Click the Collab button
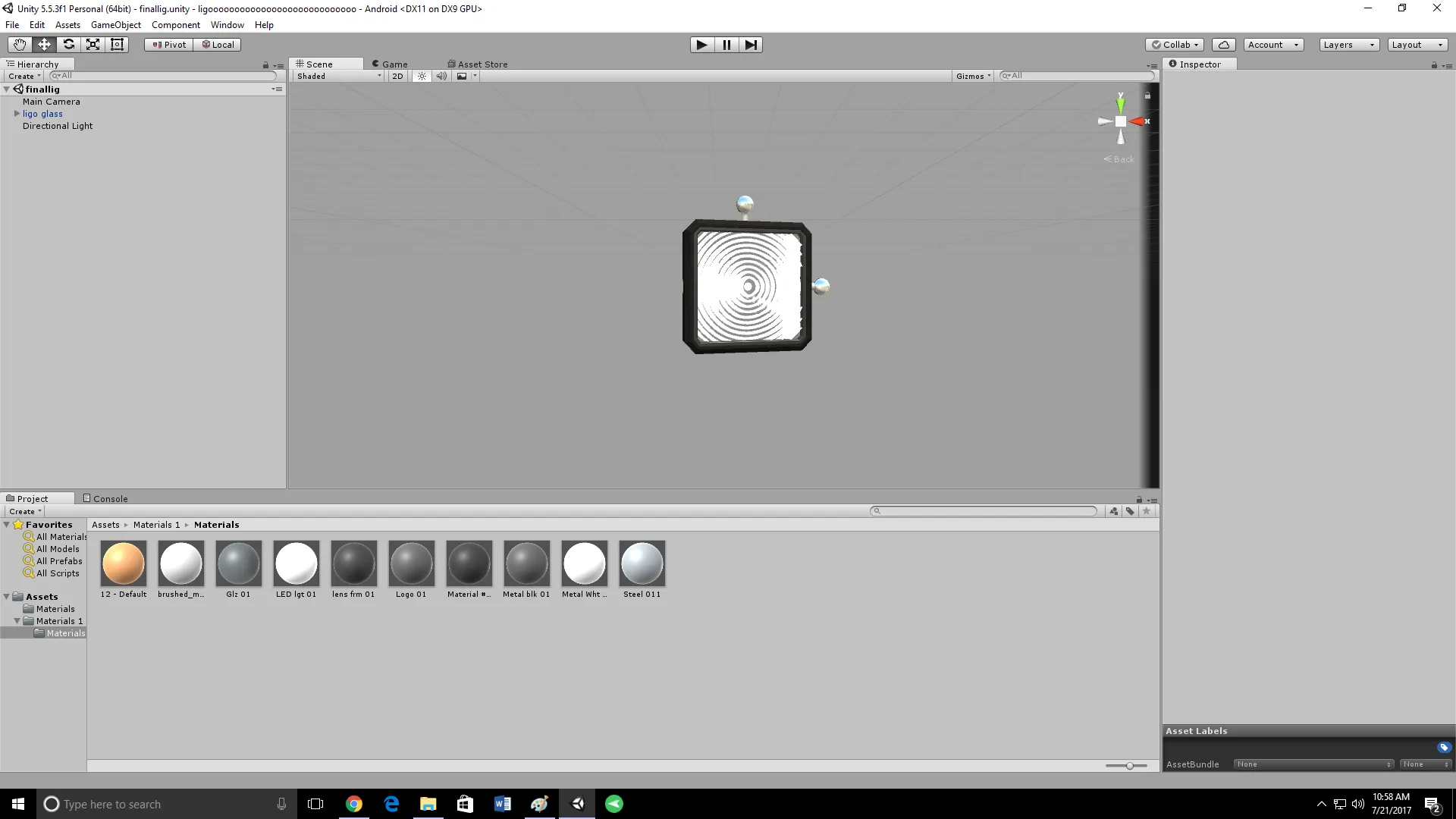 [1174, 45]
